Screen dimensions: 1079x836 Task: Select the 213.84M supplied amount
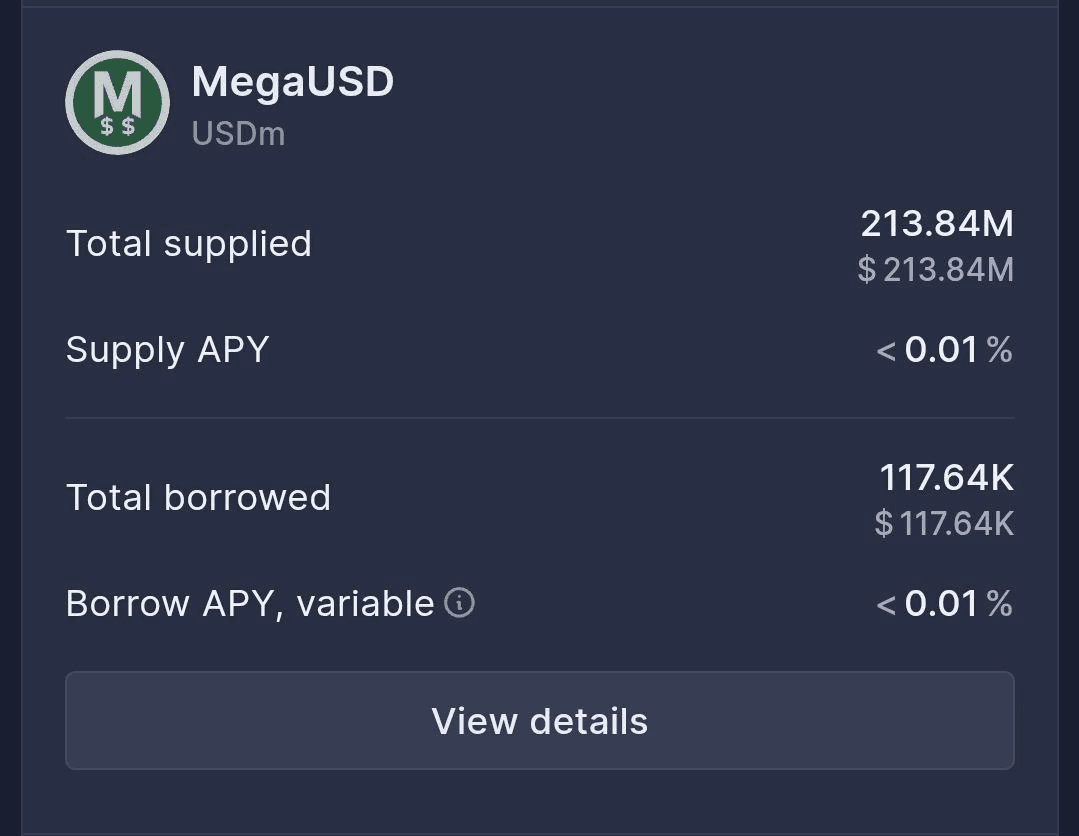[937, 224]
